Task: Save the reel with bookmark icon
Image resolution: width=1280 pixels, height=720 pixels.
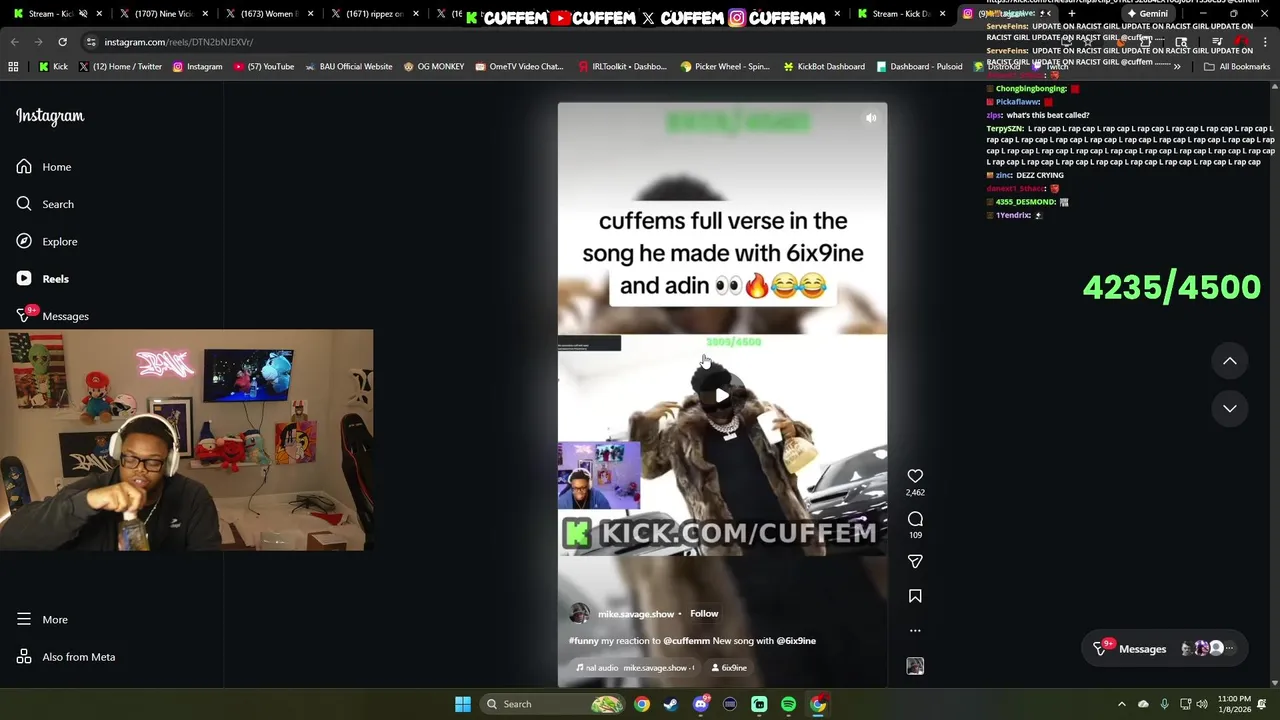Action: (915, 596)
